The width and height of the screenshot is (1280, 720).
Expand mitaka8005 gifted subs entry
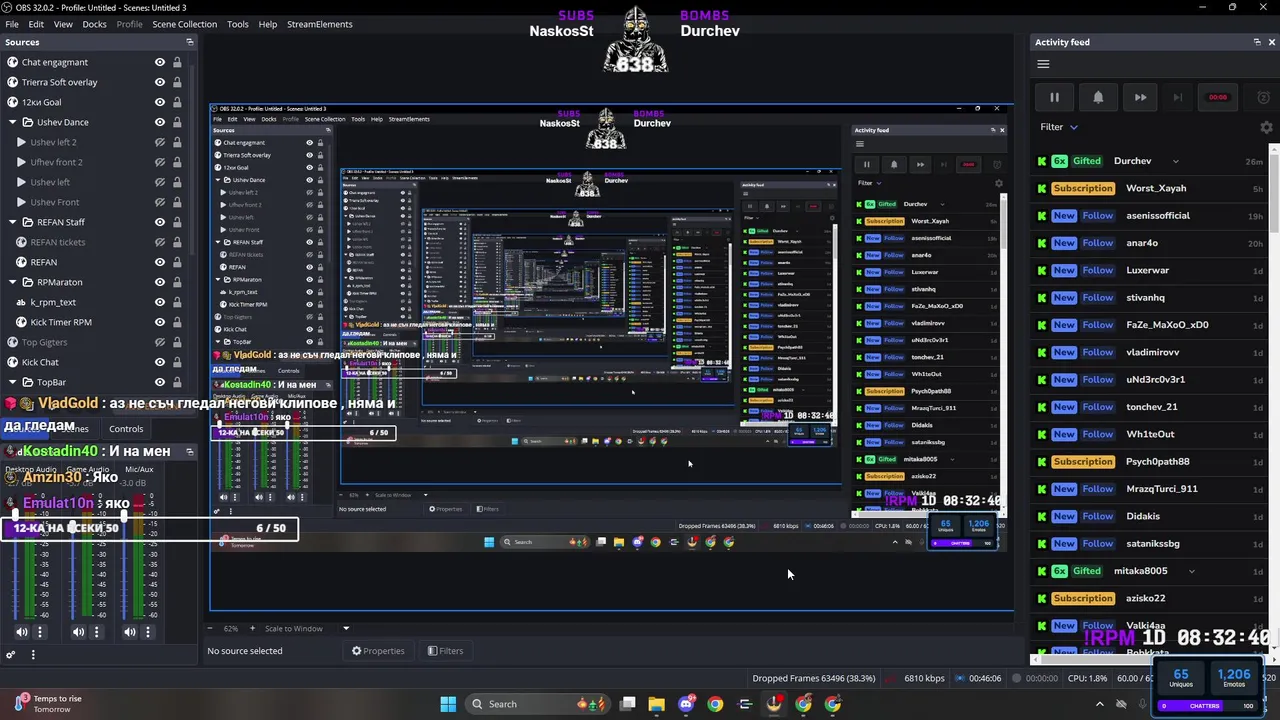click(x=1191, y=571)
